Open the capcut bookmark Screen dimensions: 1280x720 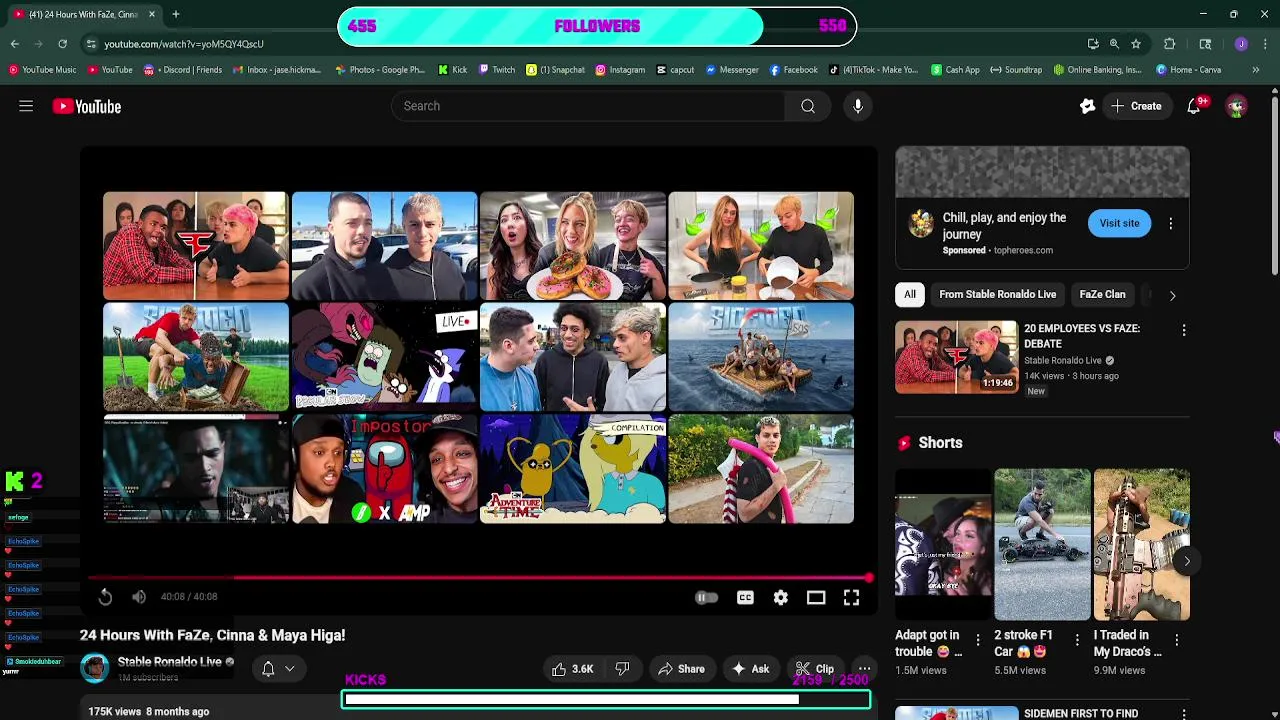675,70
